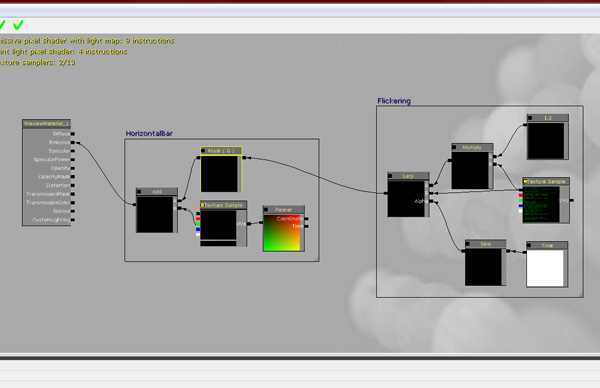Click the green channel output of the Flickering Texture Sample
Screen dimensions: 600x388
521,201
